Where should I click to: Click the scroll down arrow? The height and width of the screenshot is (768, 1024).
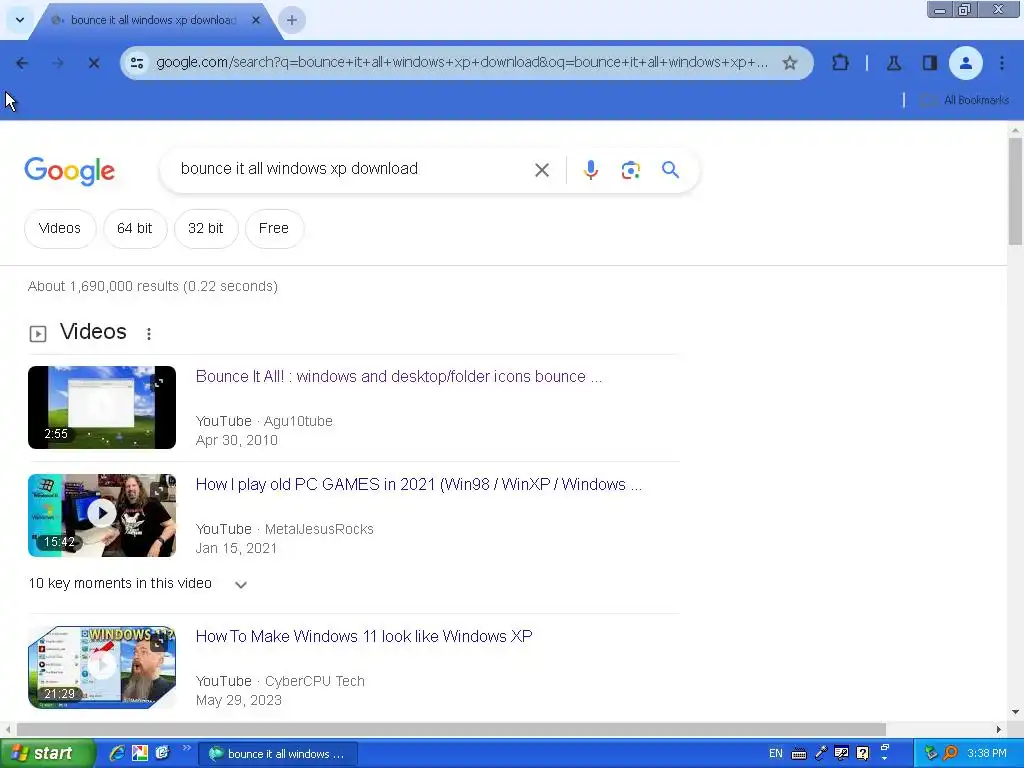pyautogui.click(x=1015, y=712)
